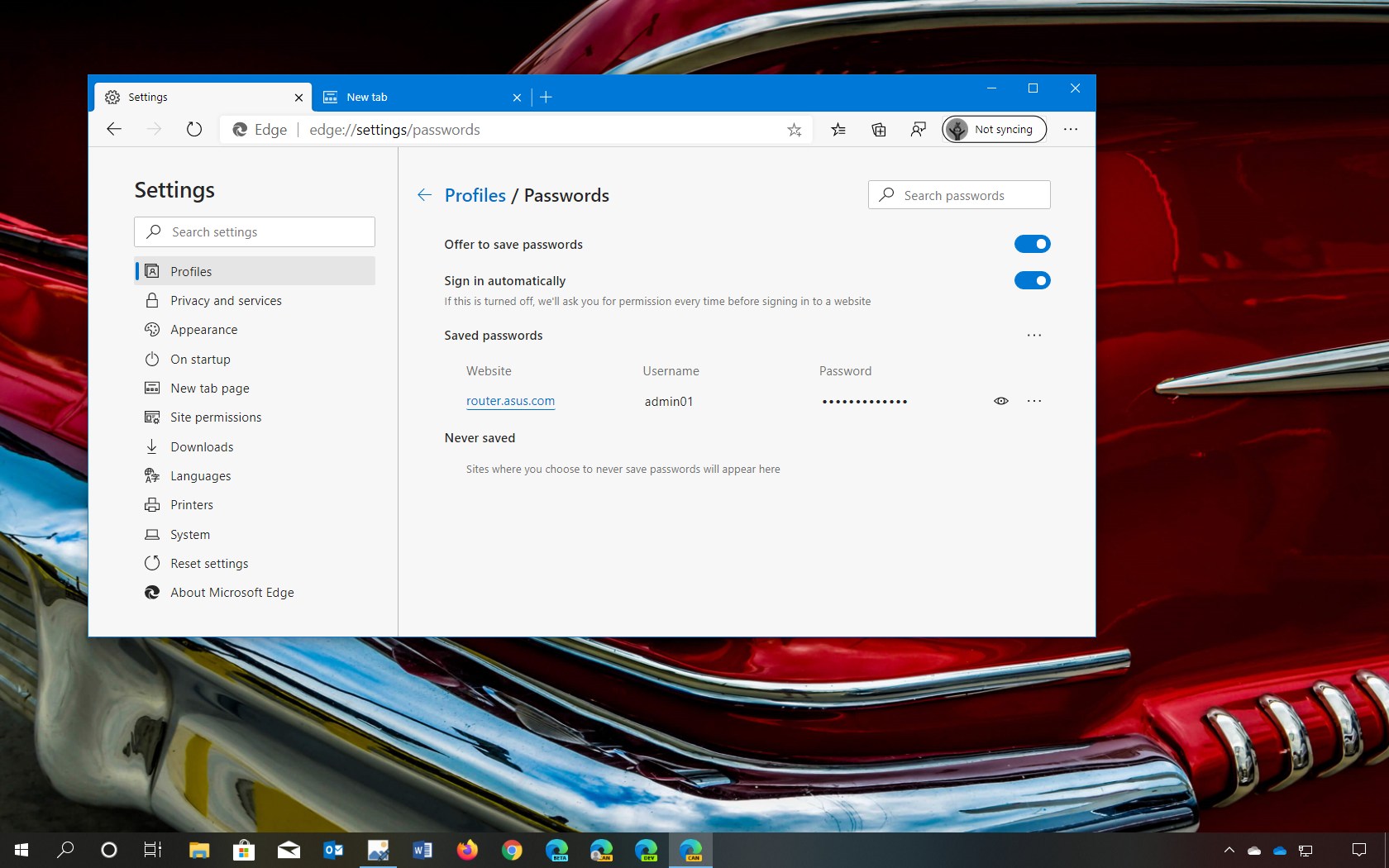
Task: Open Edge Beta from taskbar
Action: tap(556, 850)
